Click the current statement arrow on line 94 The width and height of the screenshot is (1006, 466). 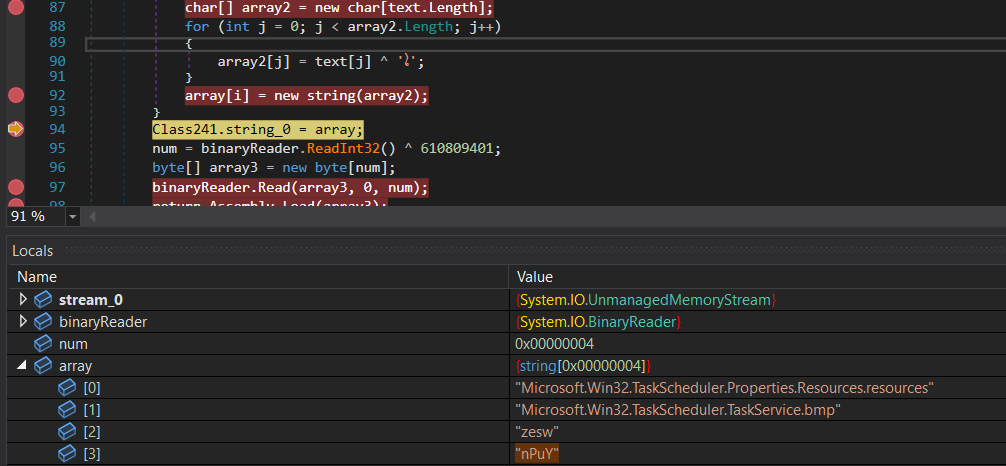[x=15, y=129]
